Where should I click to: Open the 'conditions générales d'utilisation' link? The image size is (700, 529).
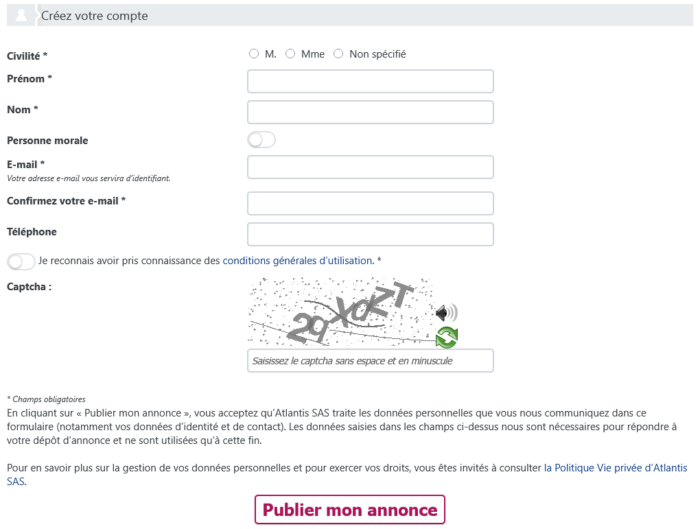pos(297,261)
